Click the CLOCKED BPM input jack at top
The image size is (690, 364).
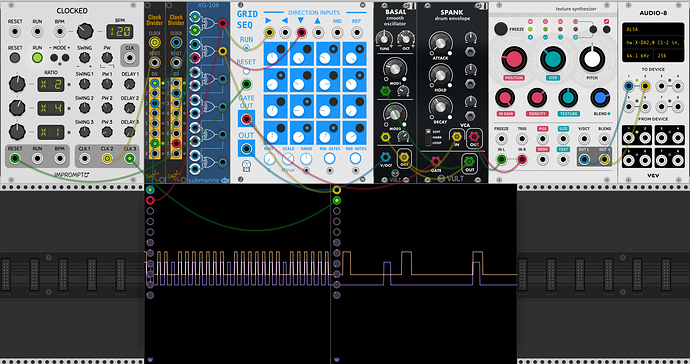[x=60, y=32]
